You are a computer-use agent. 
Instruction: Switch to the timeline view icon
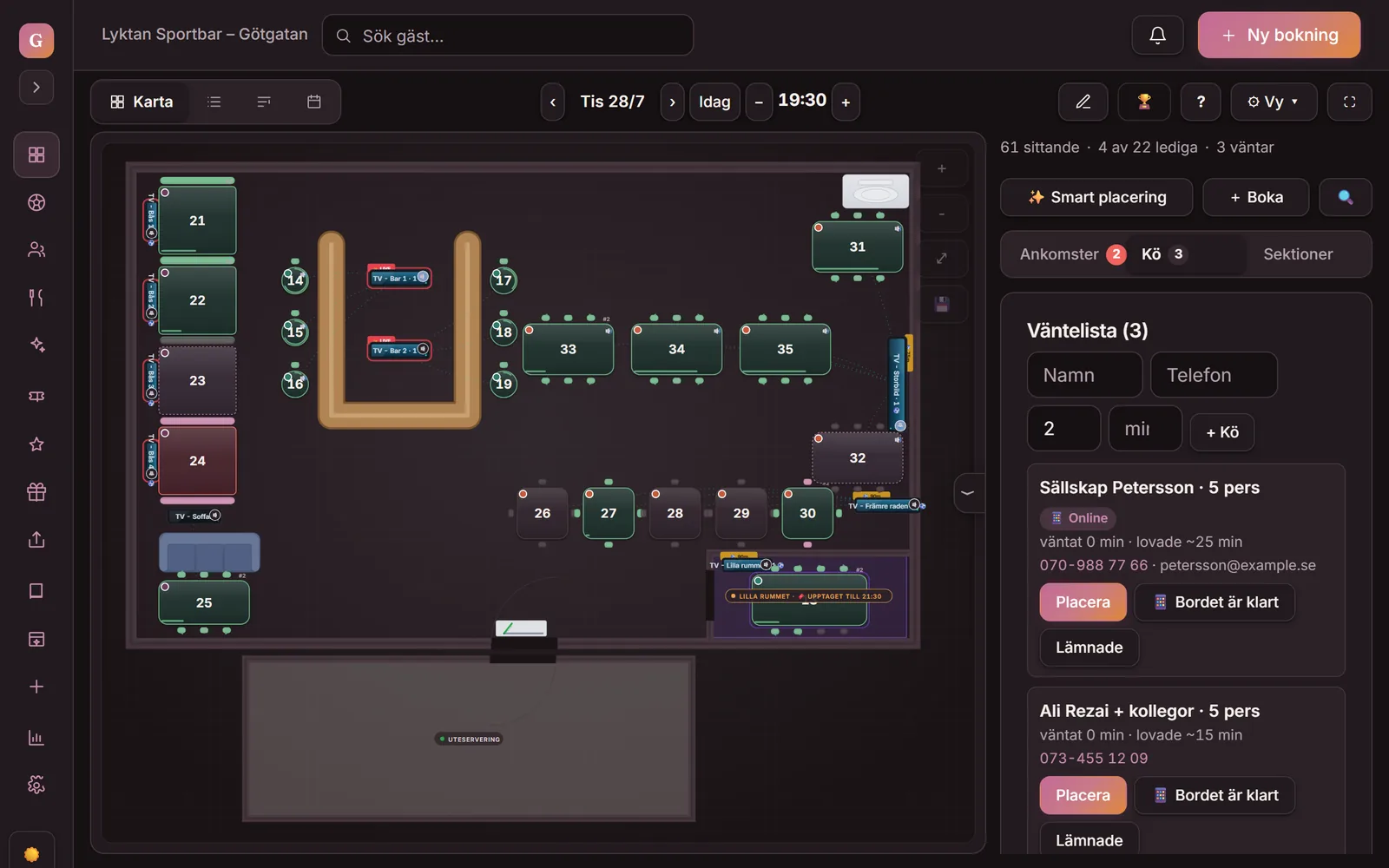(264, 102)
